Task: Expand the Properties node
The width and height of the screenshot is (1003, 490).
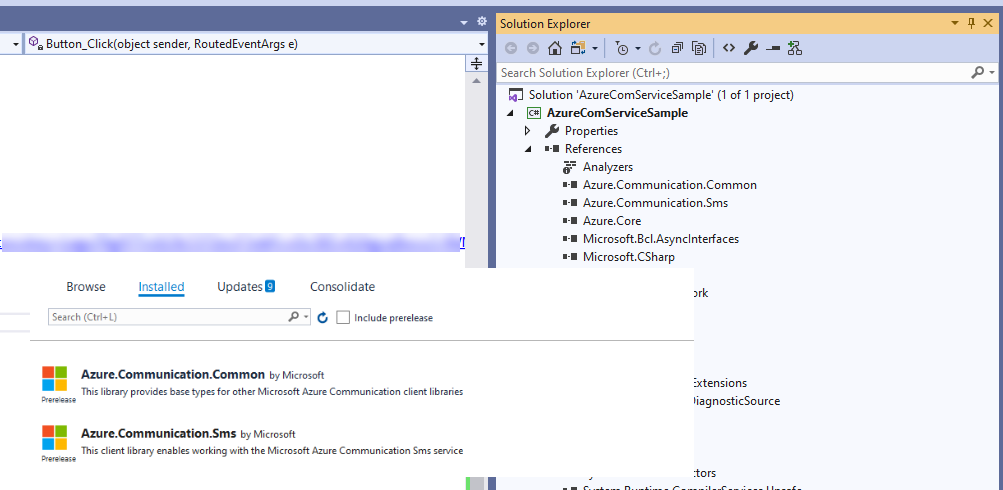Action: point(528,131)
